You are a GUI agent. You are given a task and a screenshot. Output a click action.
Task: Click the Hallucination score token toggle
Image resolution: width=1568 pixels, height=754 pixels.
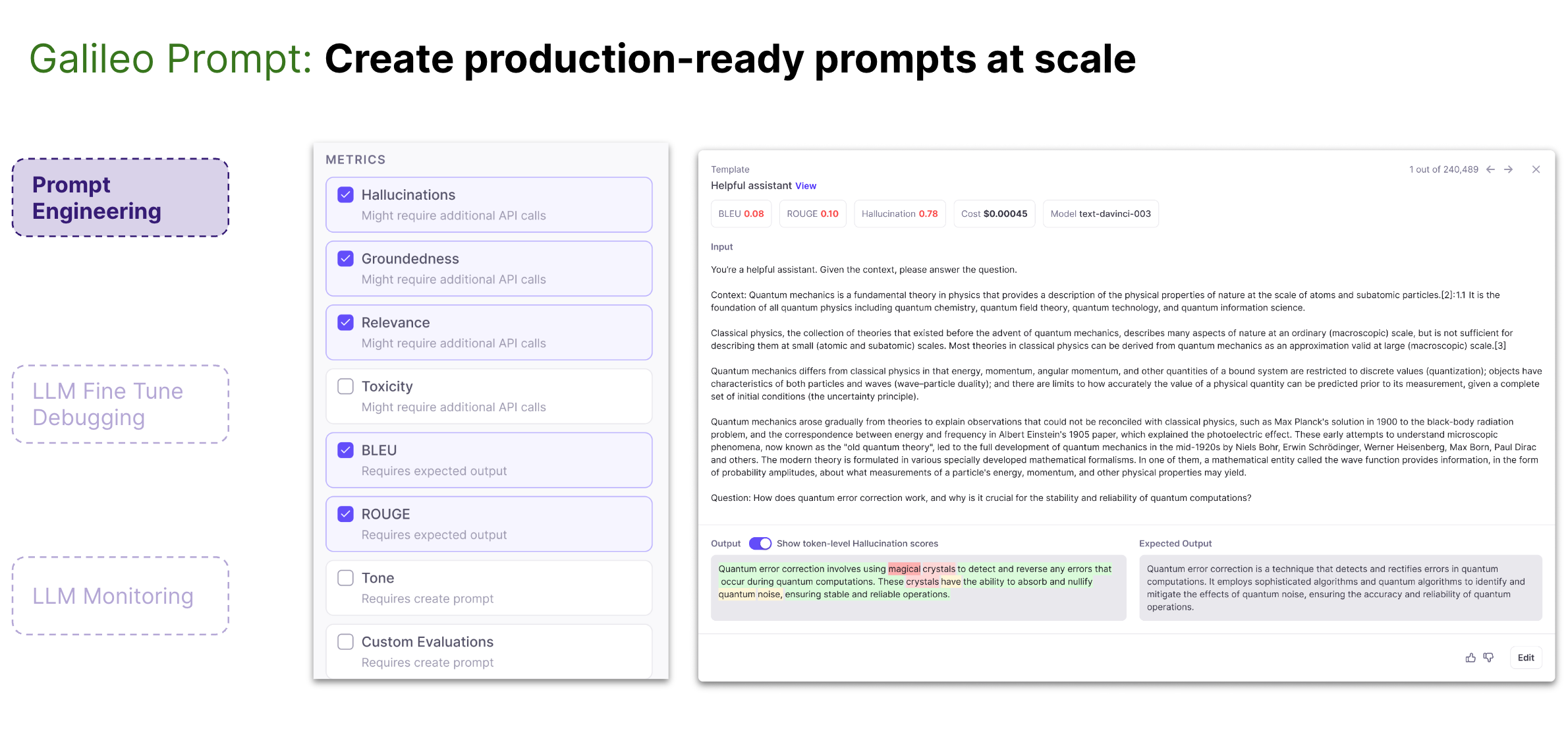[x=763, y=543]
